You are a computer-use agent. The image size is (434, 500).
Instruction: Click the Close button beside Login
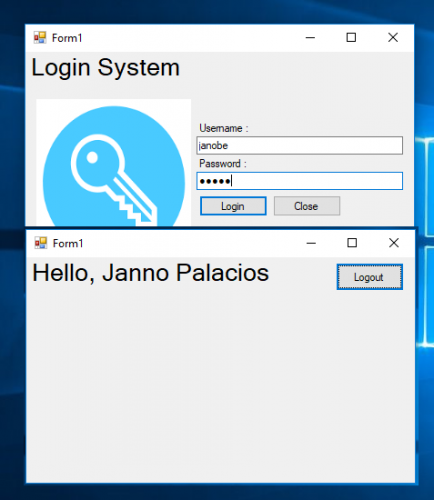307,206
